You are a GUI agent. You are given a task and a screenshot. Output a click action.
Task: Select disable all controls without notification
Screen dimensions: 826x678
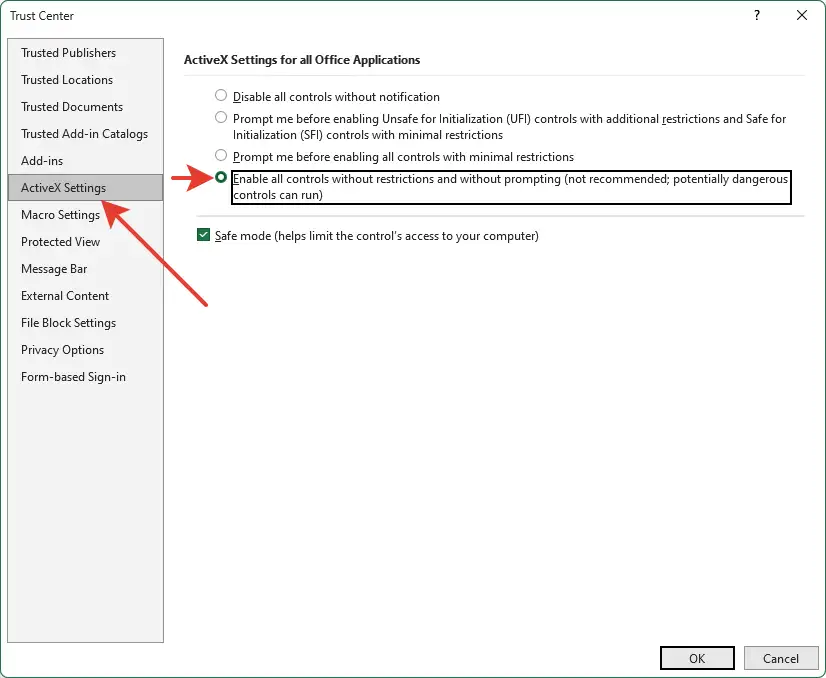point(220,96)
